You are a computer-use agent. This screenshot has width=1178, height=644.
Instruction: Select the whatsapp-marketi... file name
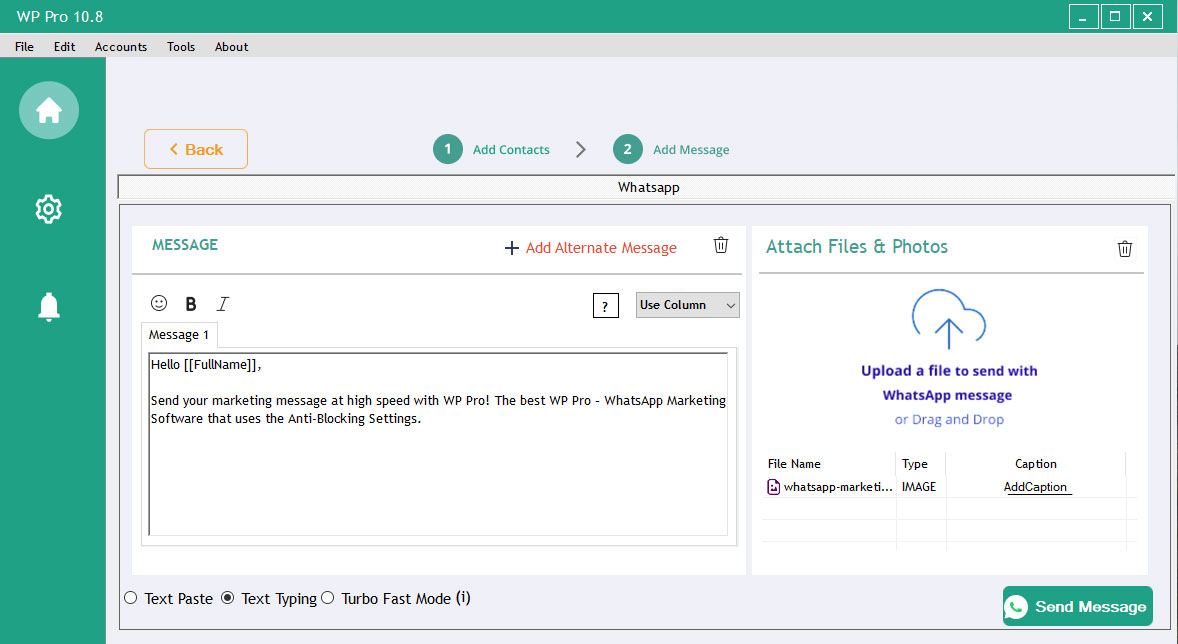click(838, 487)
